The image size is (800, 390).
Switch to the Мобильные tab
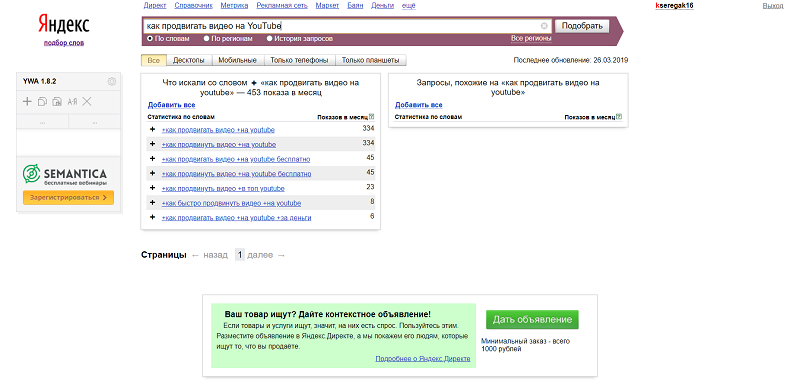[237, 60]
